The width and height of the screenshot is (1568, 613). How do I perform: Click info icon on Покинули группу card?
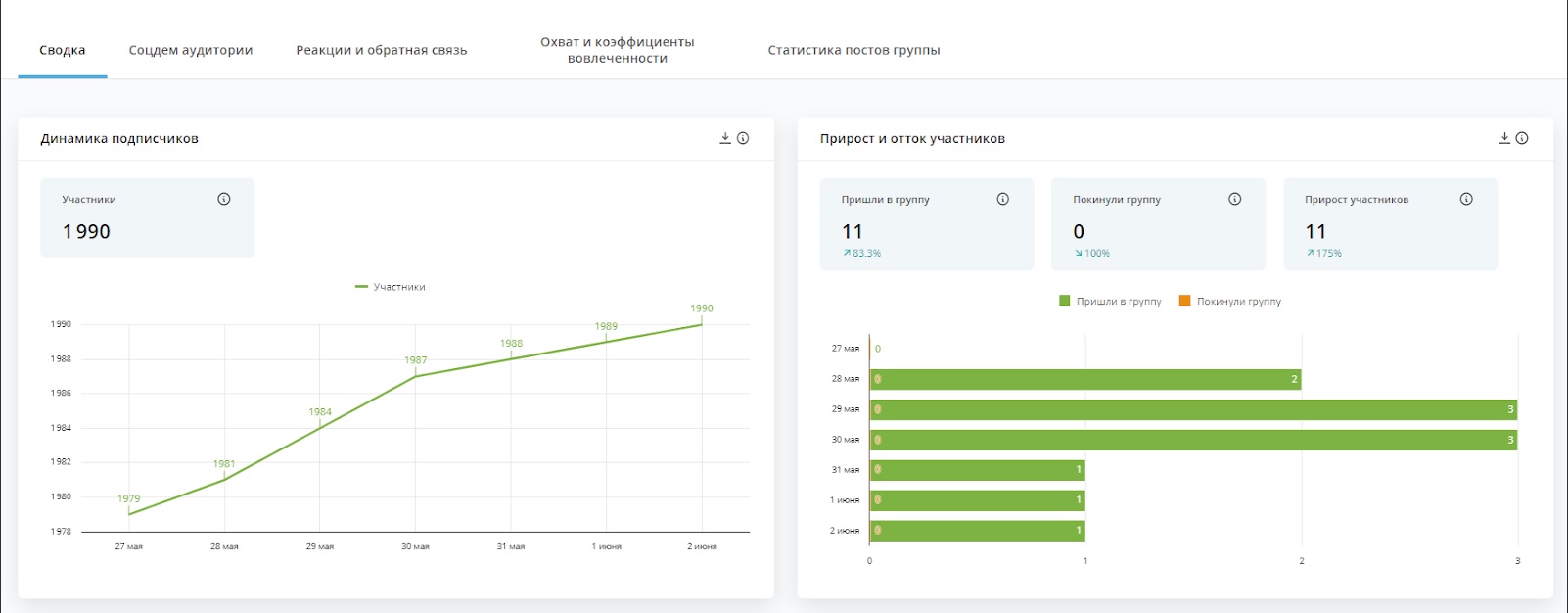click(x=1235, y=199)
